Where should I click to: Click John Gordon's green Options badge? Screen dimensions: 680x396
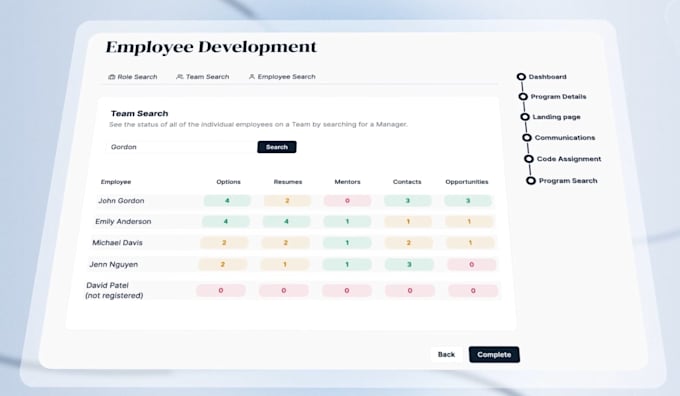tap(227, 201)
